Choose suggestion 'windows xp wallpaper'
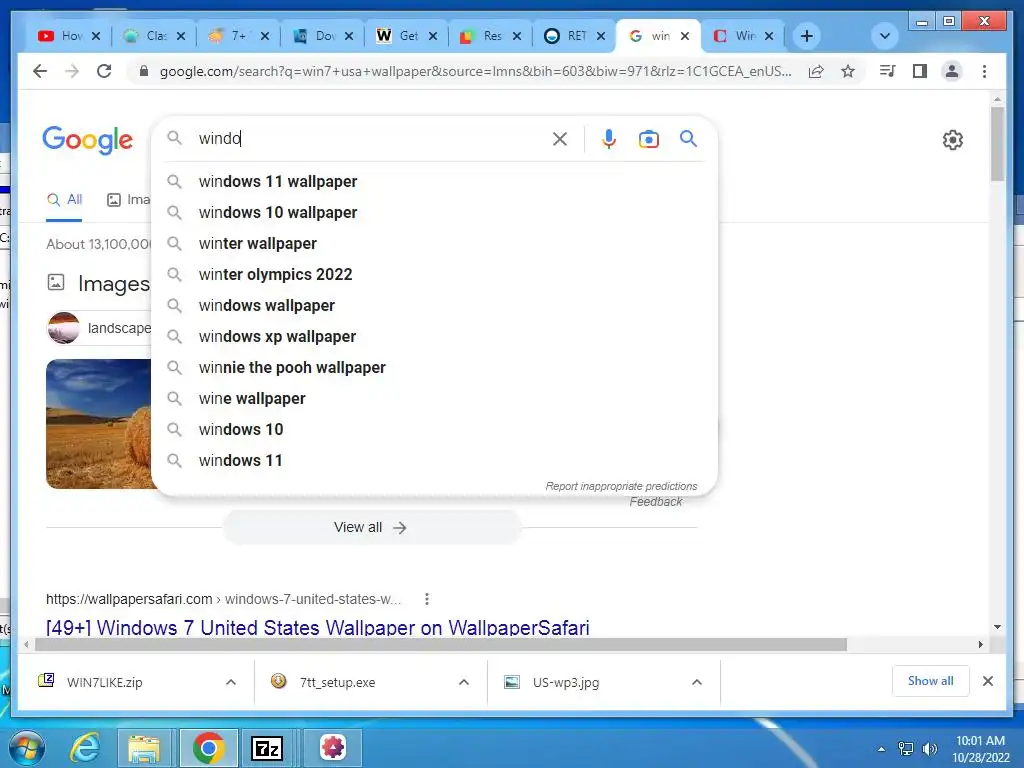The width and height of the screenshot is (1024, 768). coord(434,337)
